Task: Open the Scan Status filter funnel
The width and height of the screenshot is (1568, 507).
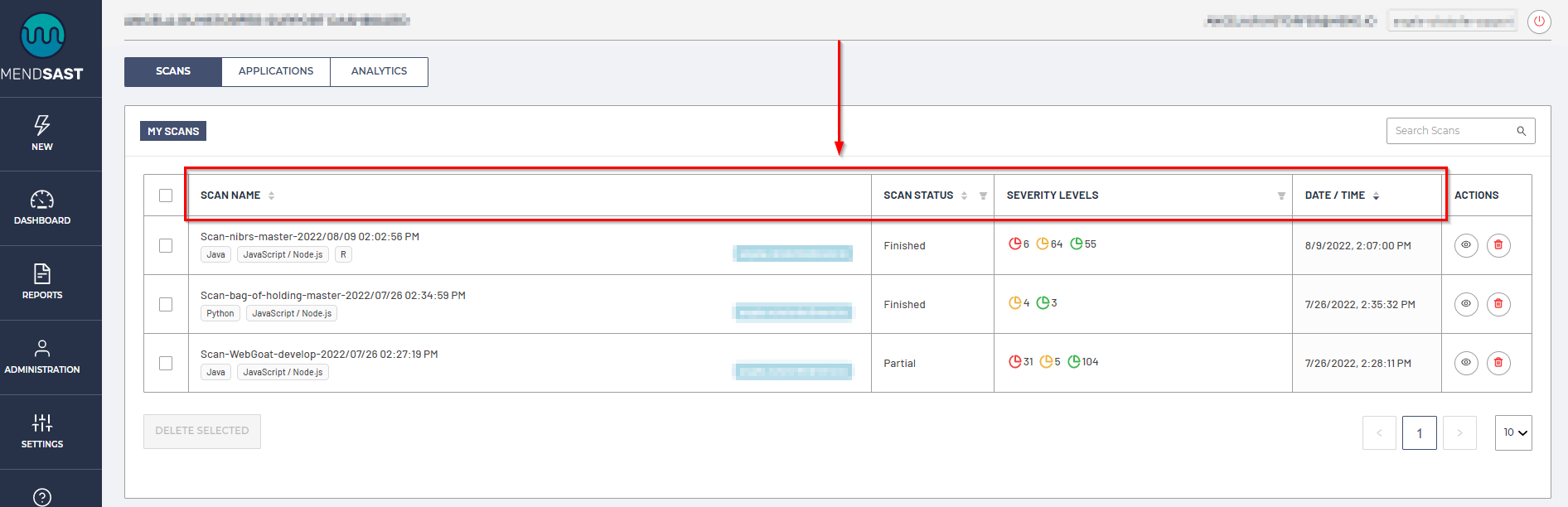Action: click(983, 196)
